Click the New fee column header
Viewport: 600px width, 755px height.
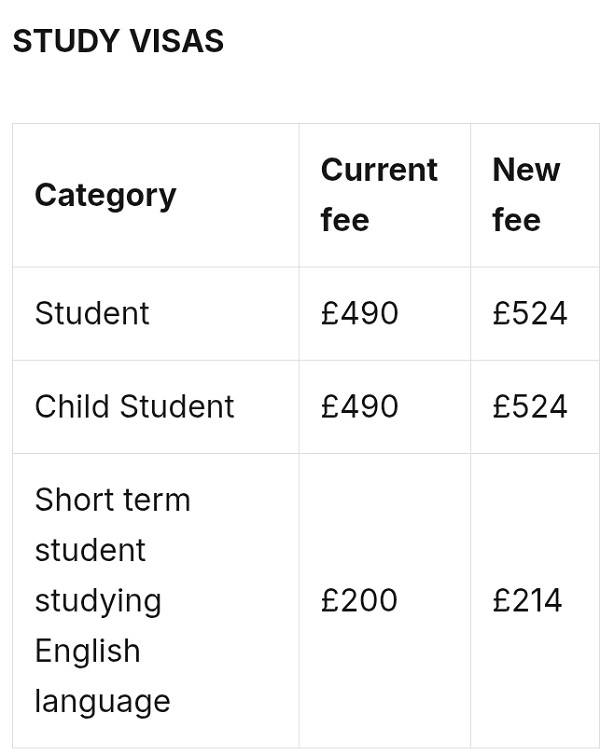click(526, 195)
